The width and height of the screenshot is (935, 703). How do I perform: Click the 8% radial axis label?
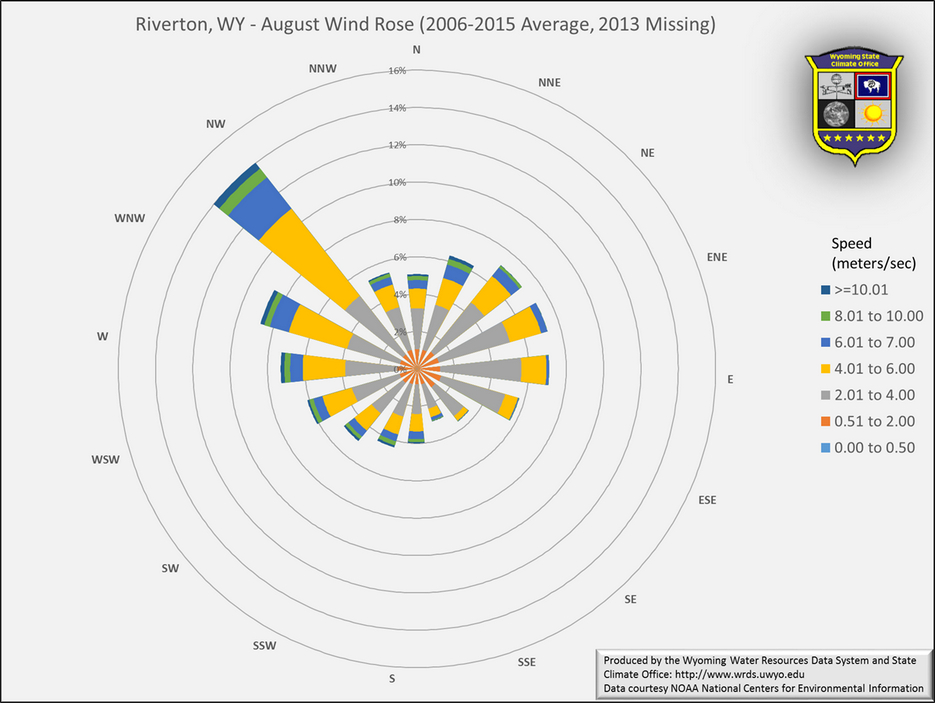(x=400, y=219)
